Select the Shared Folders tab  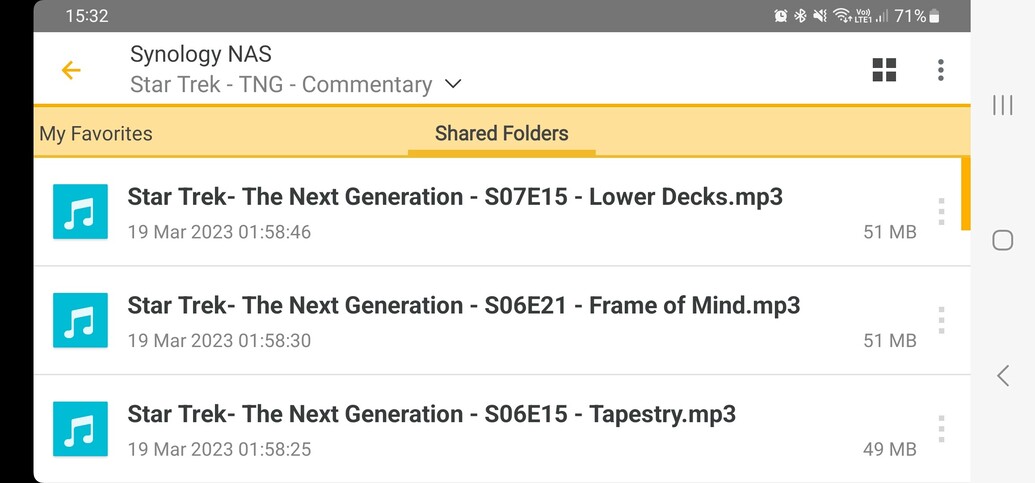pos(501,133)
